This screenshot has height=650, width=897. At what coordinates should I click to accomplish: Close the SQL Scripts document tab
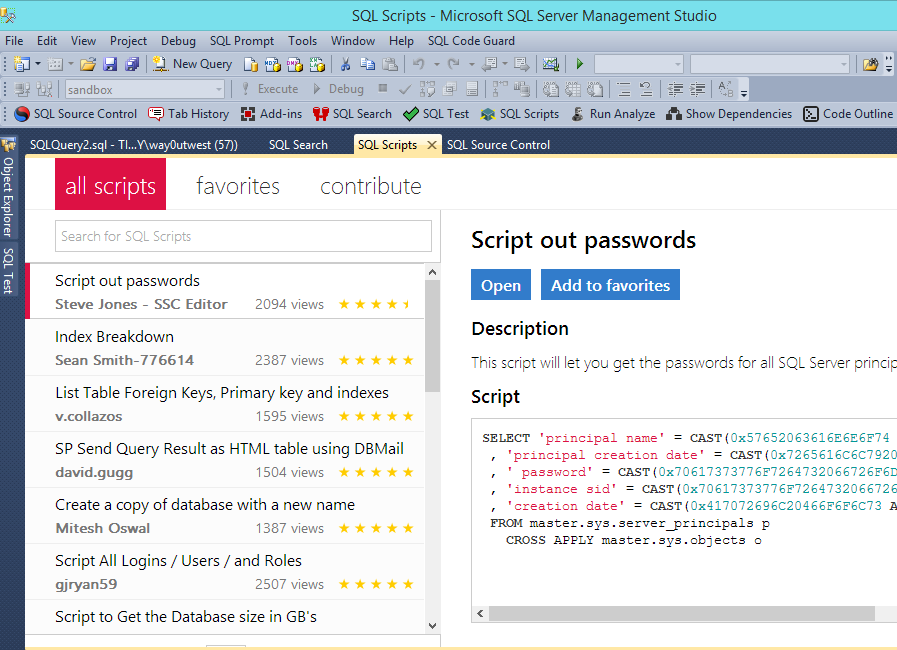tap(432, 145)
